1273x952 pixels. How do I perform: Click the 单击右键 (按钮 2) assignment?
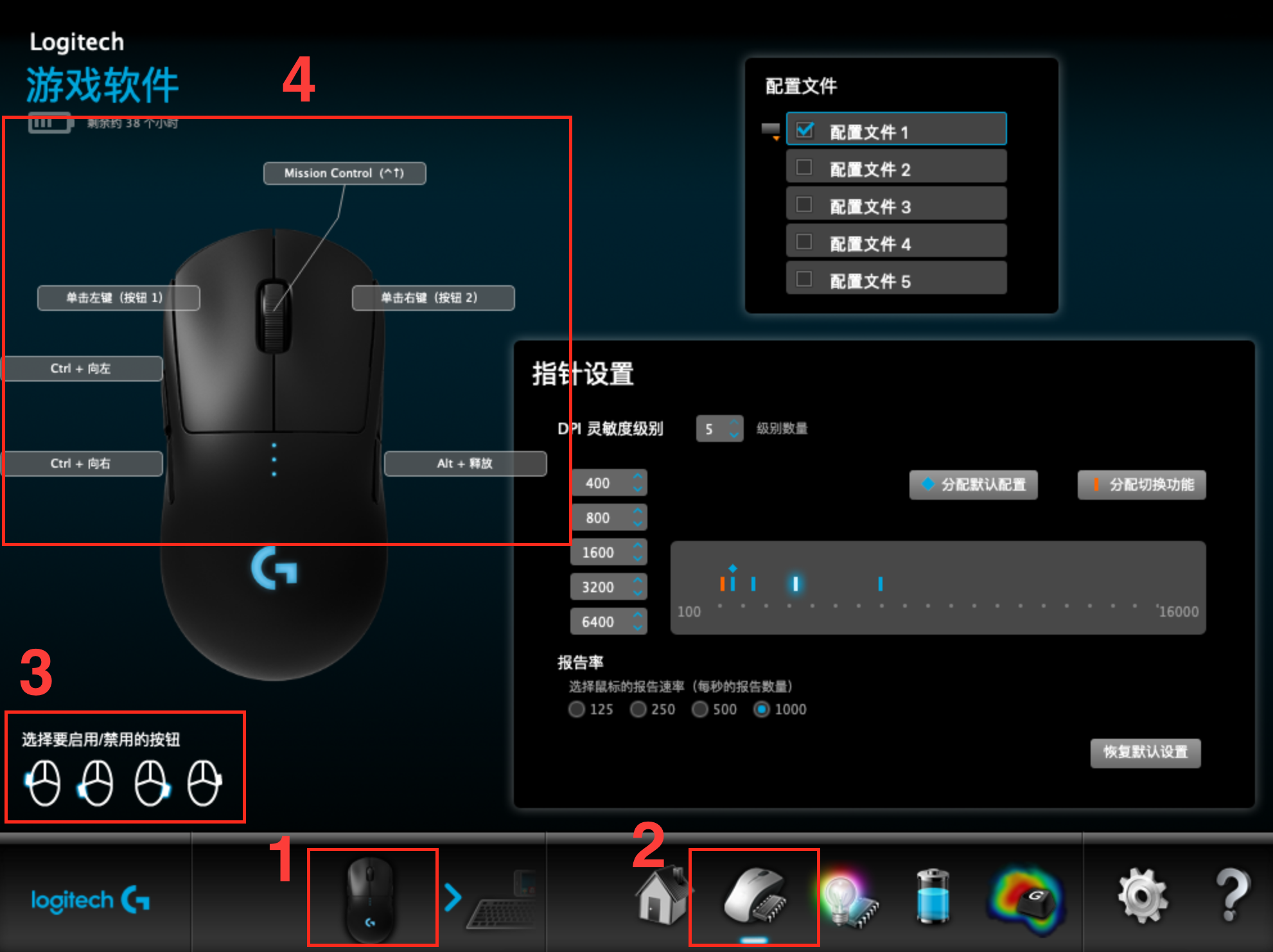pos(433,298)
